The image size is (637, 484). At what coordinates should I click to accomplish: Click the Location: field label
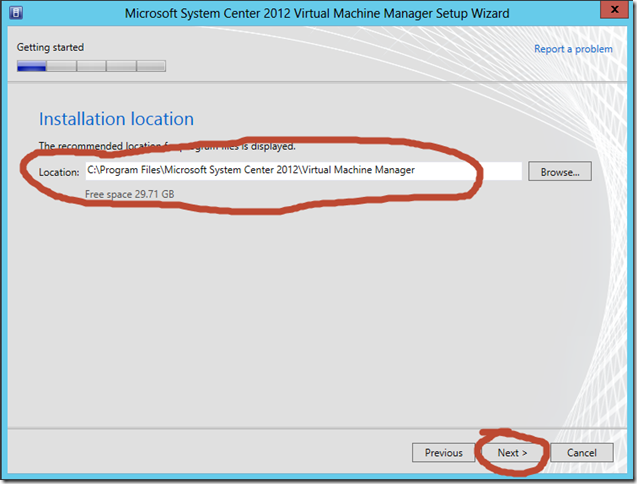coord(59,172)
